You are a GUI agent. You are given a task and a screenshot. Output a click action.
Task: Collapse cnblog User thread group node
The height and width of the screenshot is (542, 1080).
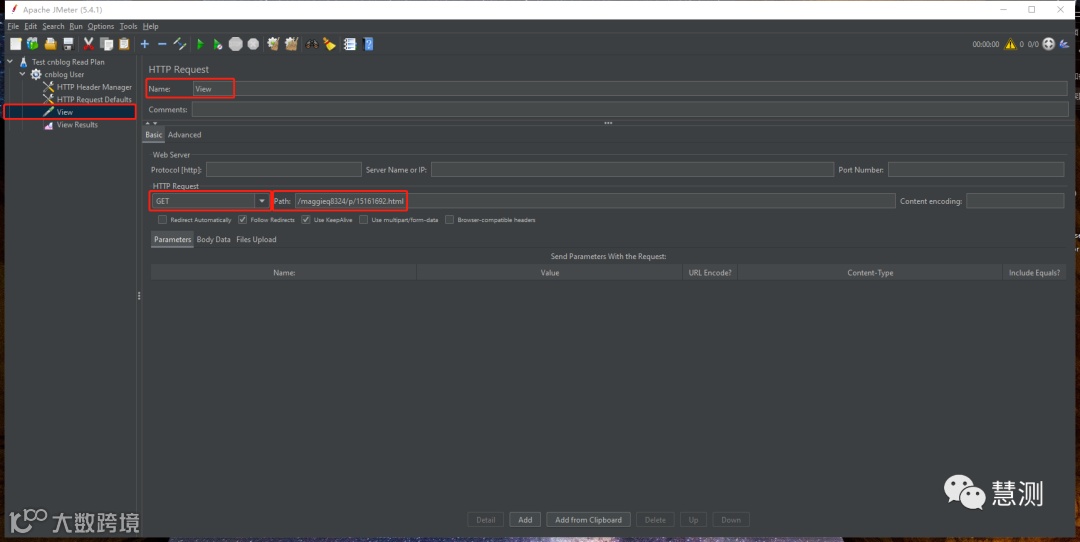23,74
